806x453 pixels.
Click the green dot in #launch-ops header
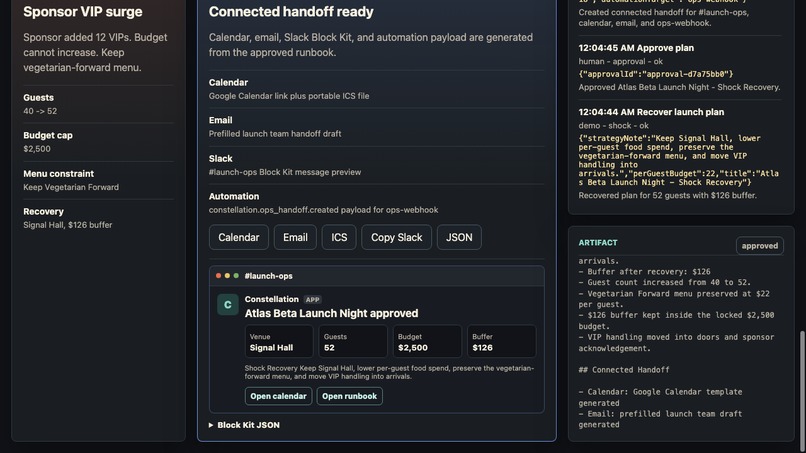236,276
